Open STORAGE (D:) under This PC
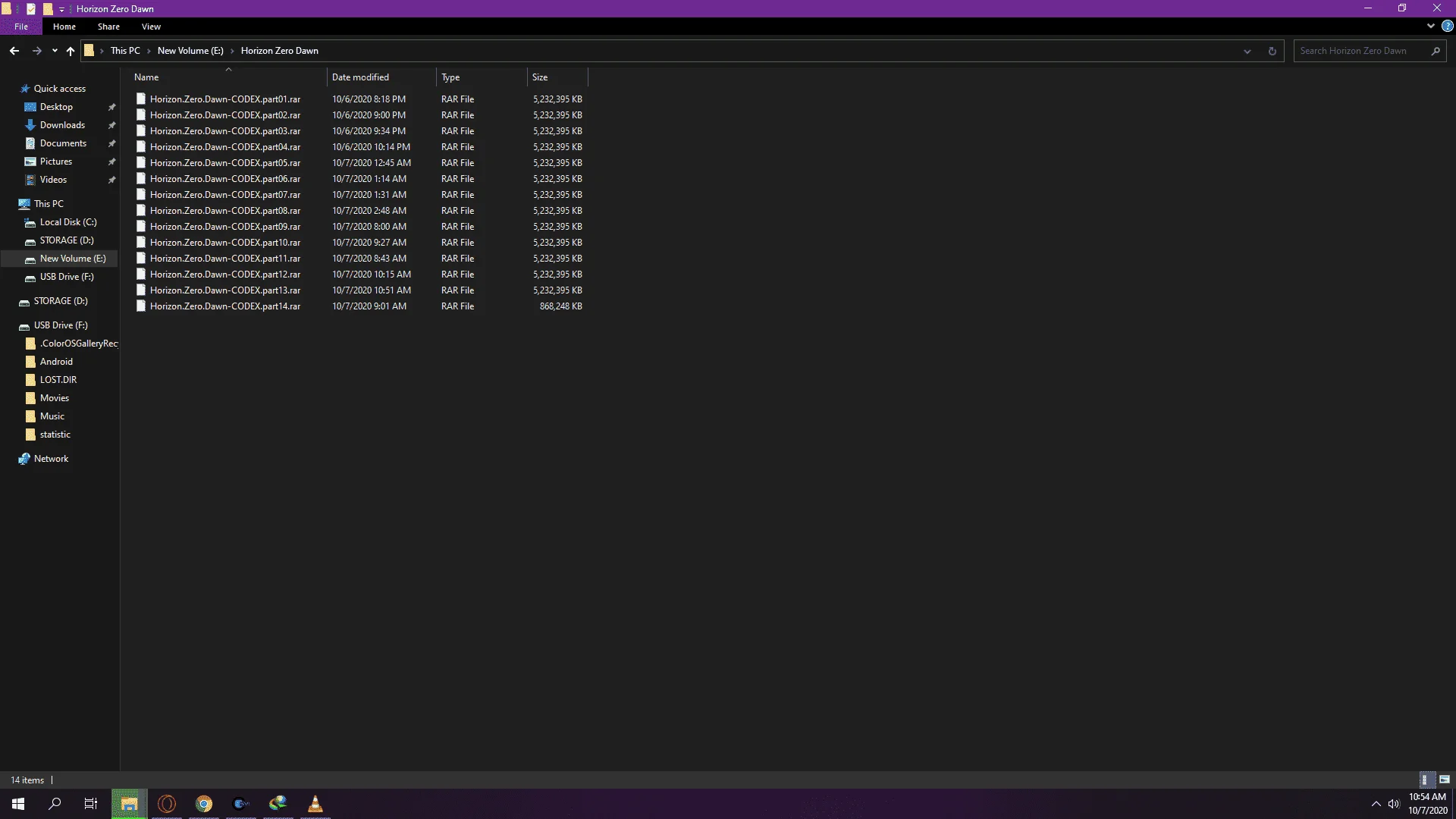This screenshot has height=819, width=1456. pyautogui.click(x=67, y=240)
